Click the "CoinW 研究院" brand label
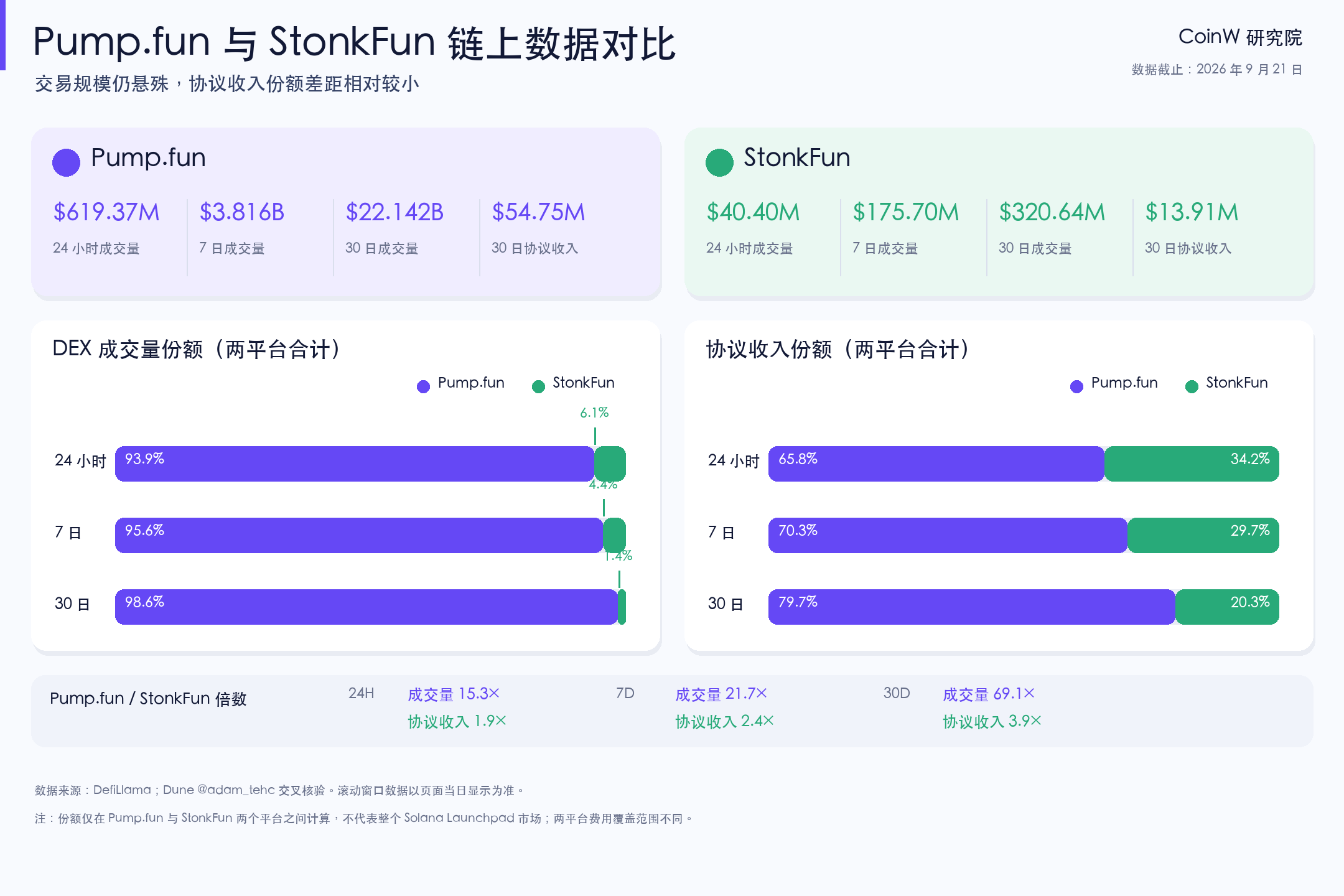The height and width of the screenshot is (896, 1344). (1240, 37)
